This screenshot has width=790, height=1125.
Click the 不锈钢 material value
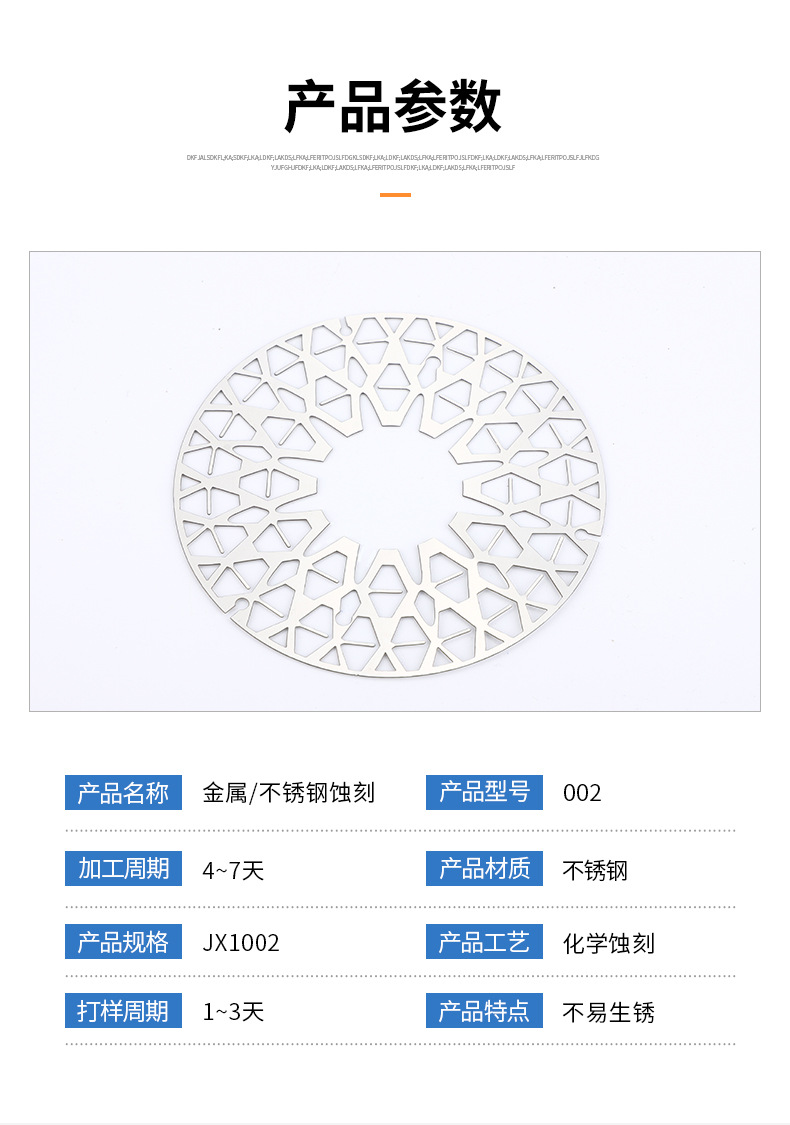595,870
